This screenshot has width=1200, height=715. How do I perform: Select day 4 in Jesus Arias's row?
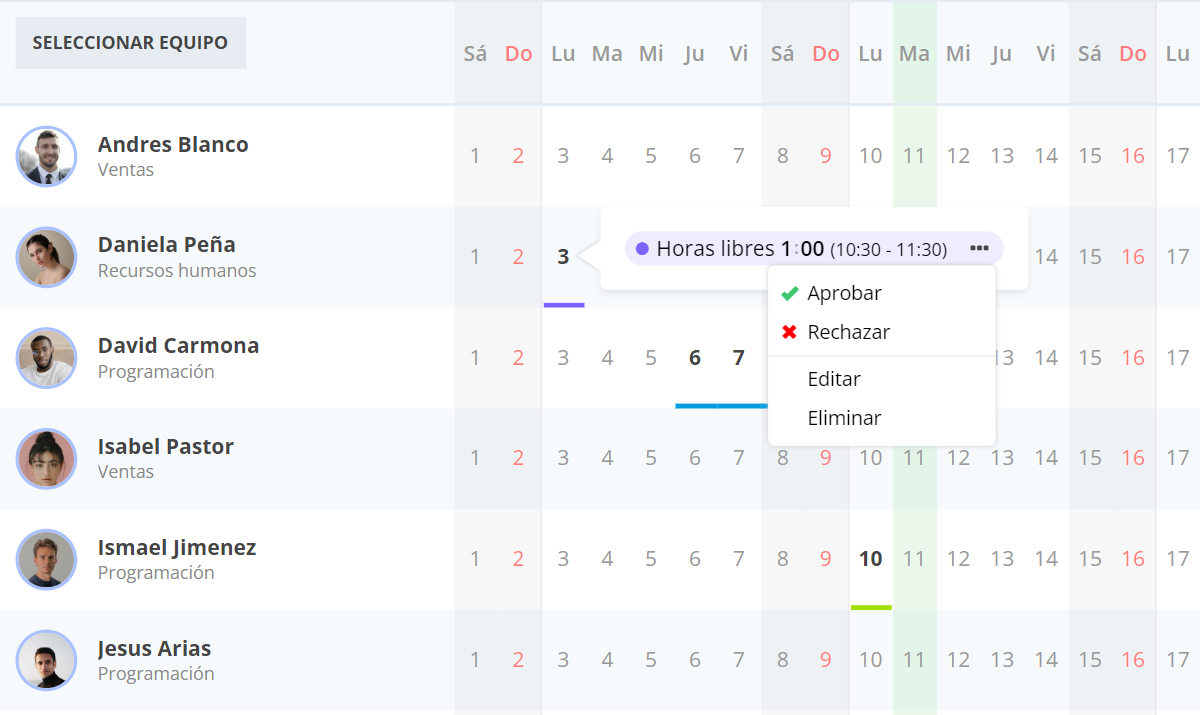(607, 660)
